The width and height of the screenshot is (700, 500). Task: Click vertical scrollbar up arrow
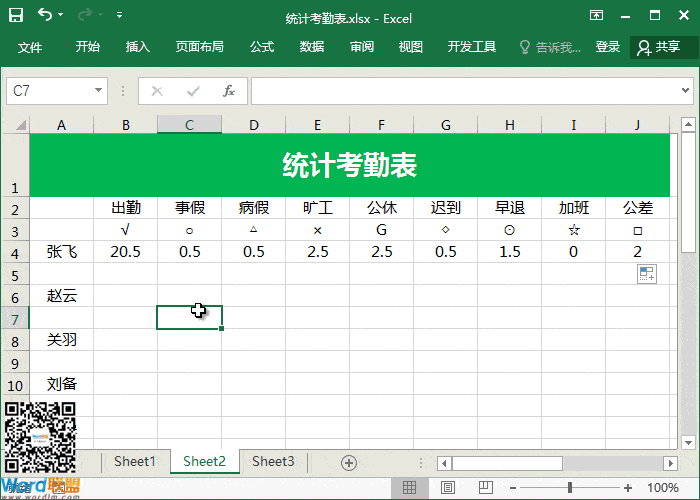pos(688,125)
